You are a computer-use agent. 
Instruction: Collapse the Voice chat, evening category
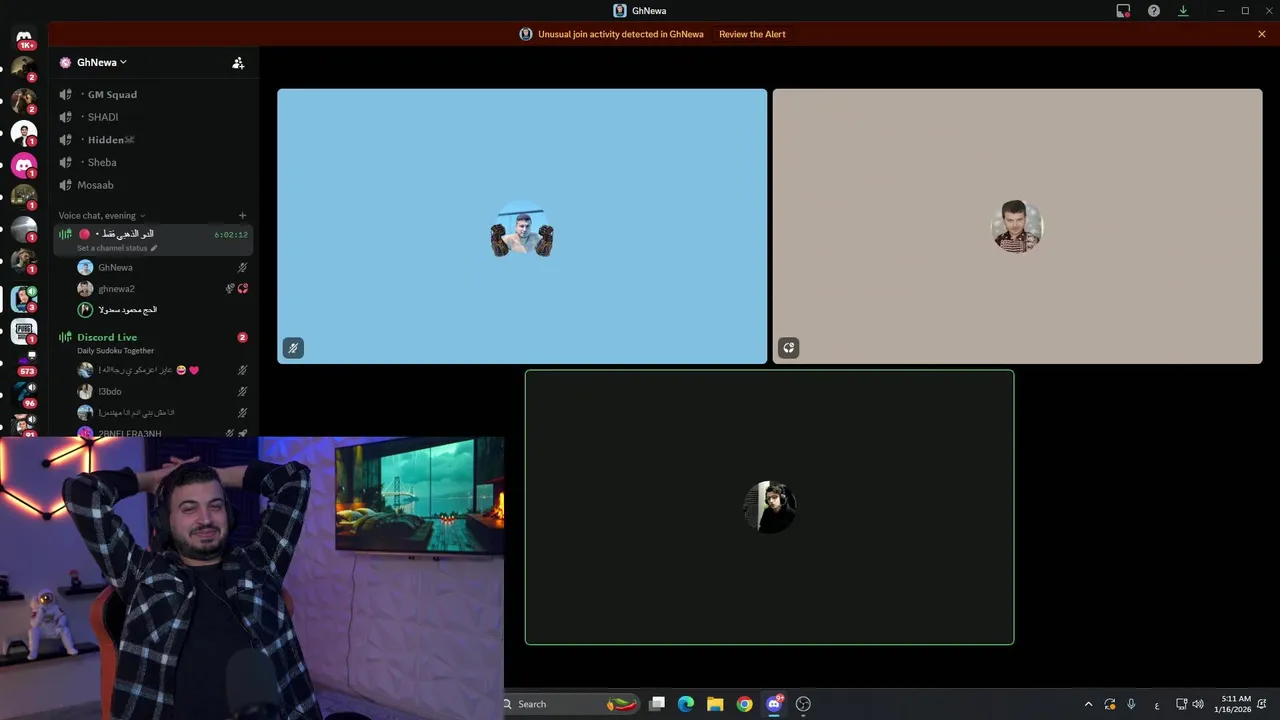pos(101,215)
